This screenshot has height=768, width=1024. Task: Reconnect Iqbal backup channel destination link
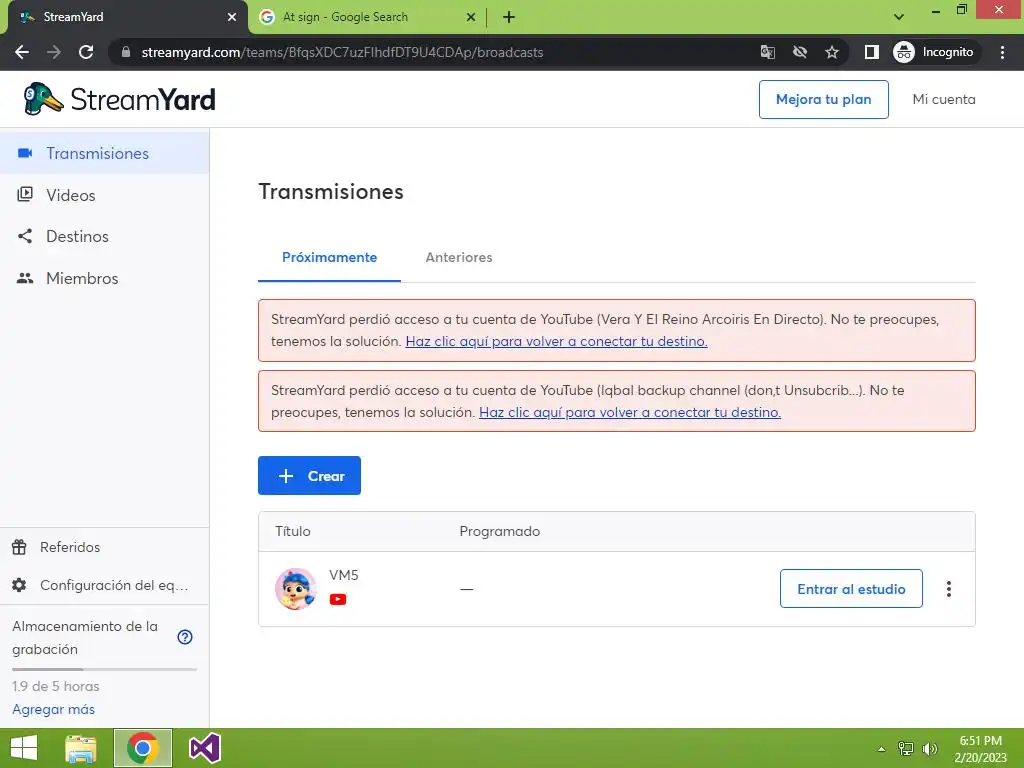point(630,413)
